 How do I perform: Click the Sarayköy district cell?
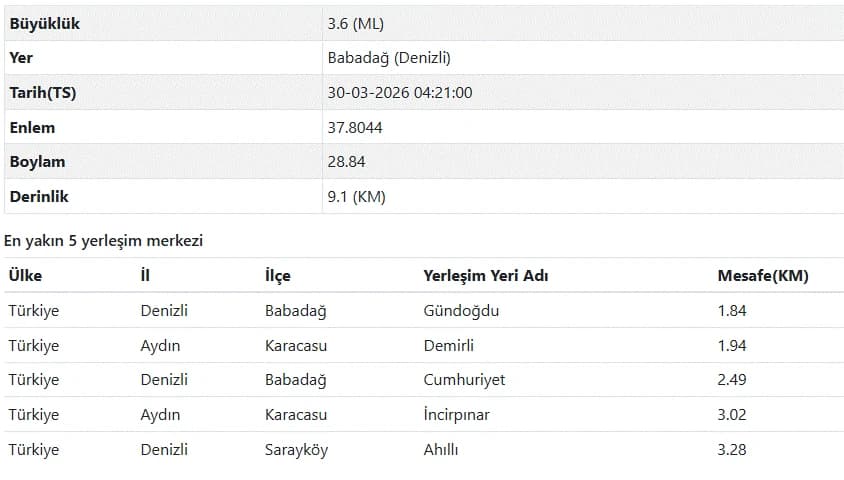[x=296, y=450]
